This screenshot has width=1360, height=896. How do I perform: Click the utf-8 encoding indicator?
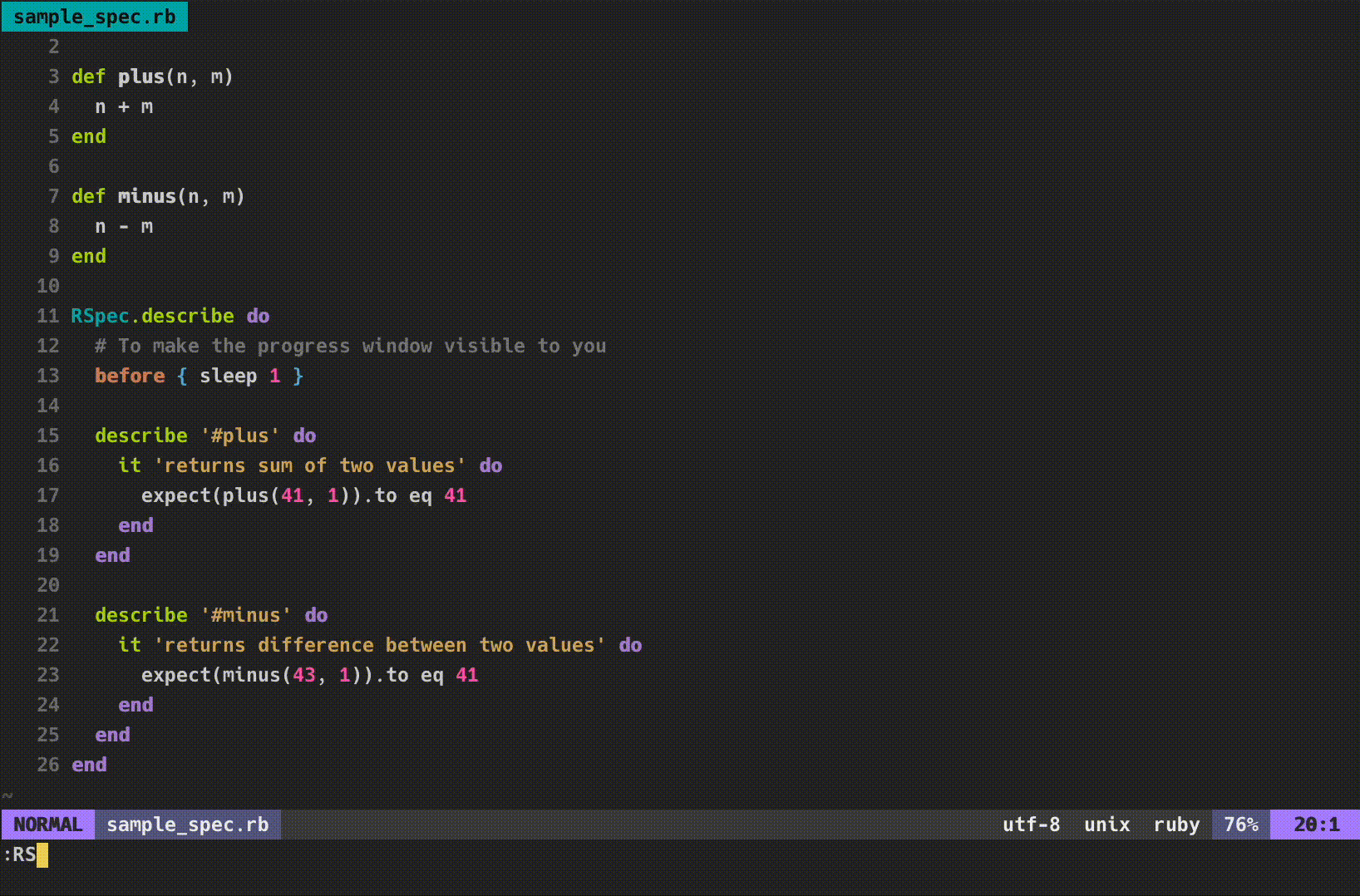[x=1031, y=825]
